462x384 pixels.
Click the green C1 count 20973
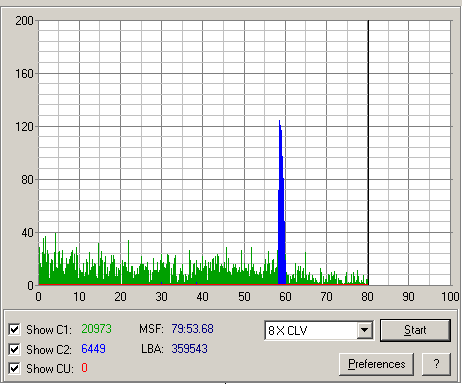(96, 329)
